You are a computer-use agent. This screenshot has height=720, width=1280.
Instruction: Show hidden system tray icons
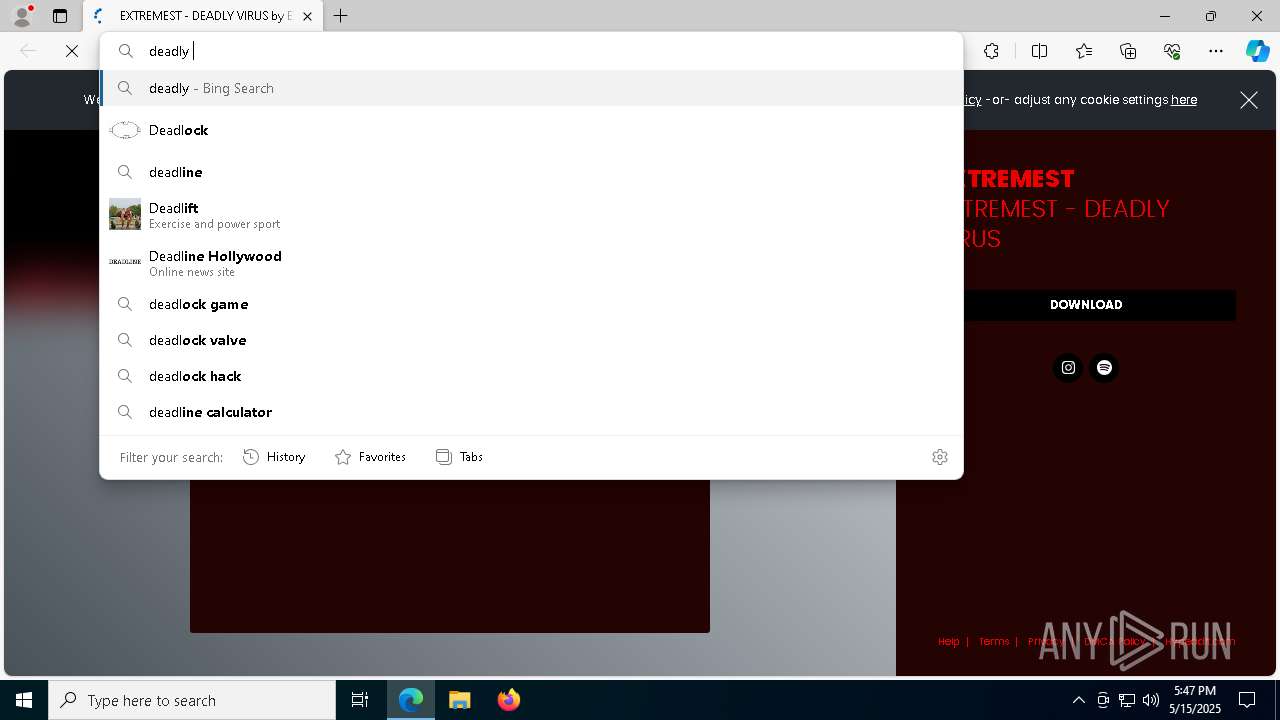click(1078, 700)
